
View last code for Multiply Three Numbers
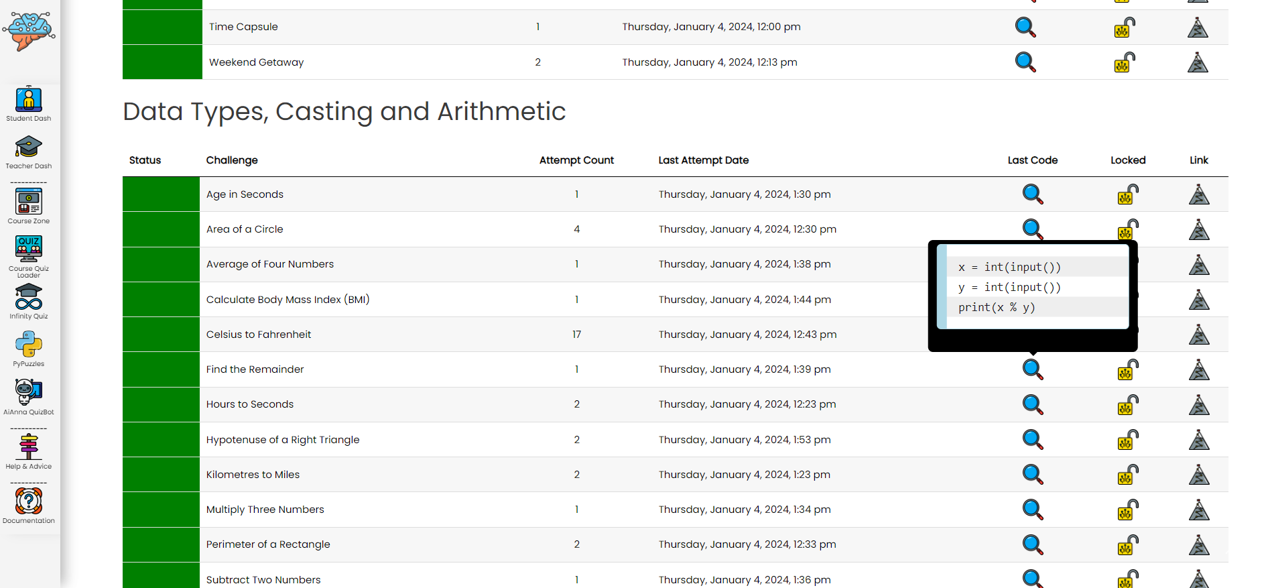1032,510
